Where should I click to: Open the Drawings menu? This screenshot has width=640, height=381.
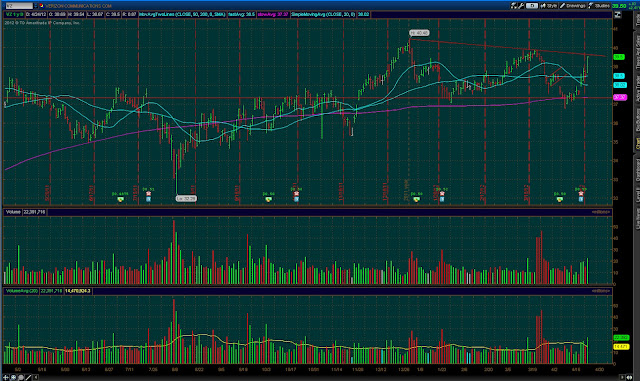point(573,6)
